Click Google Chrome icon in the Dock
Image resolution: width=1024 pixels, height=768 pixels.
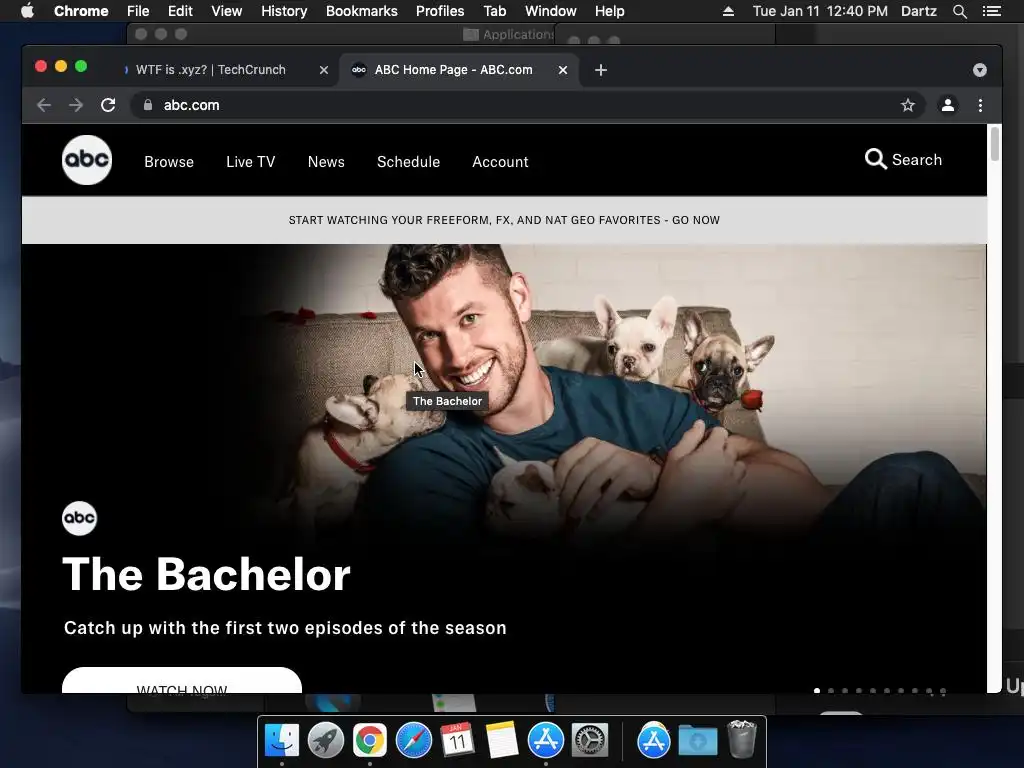(370, 741)
